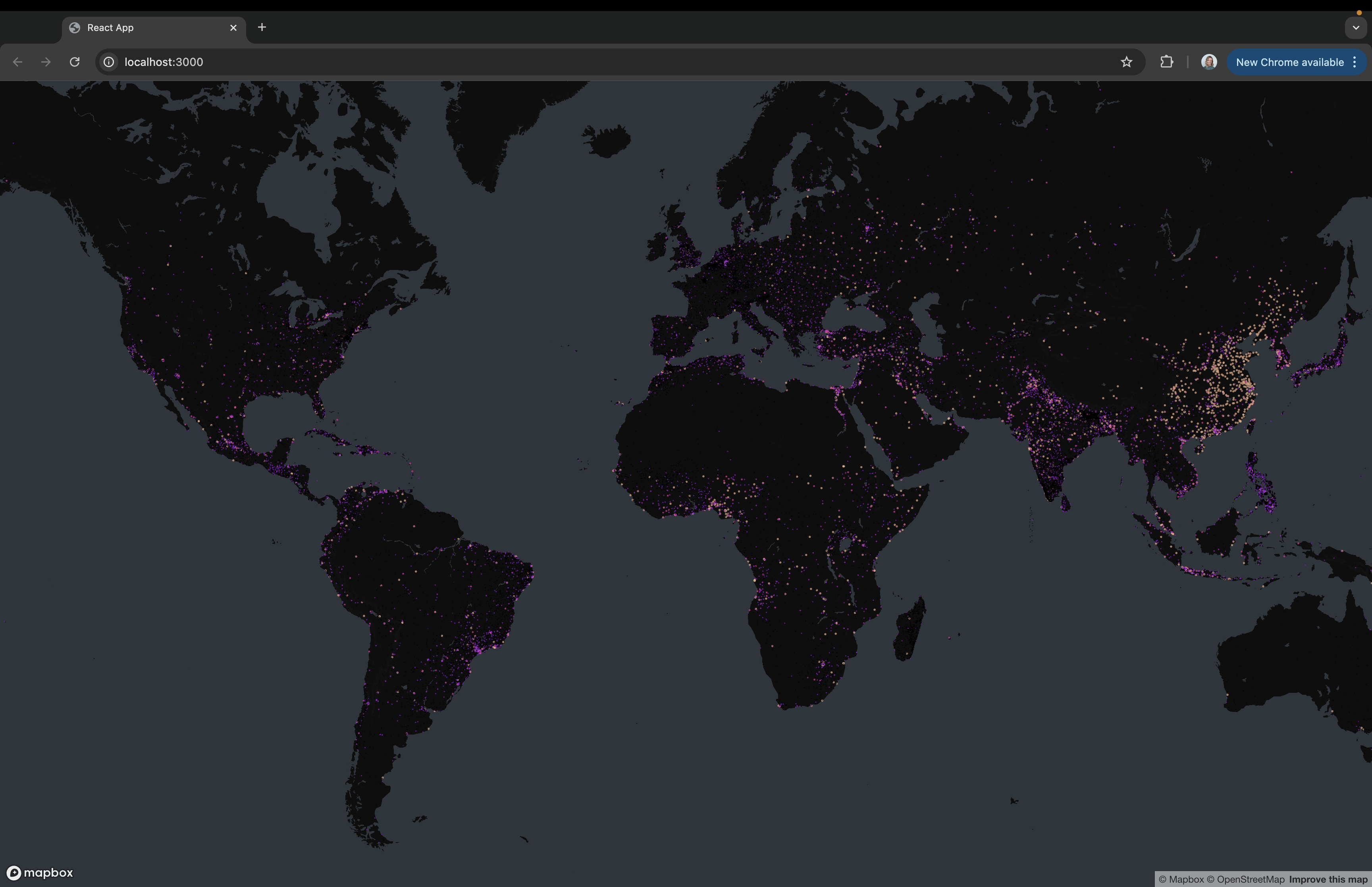Expand the New Chrome available update options
This screenshot has height=887, width=1372.
[x=1355, y=62]
